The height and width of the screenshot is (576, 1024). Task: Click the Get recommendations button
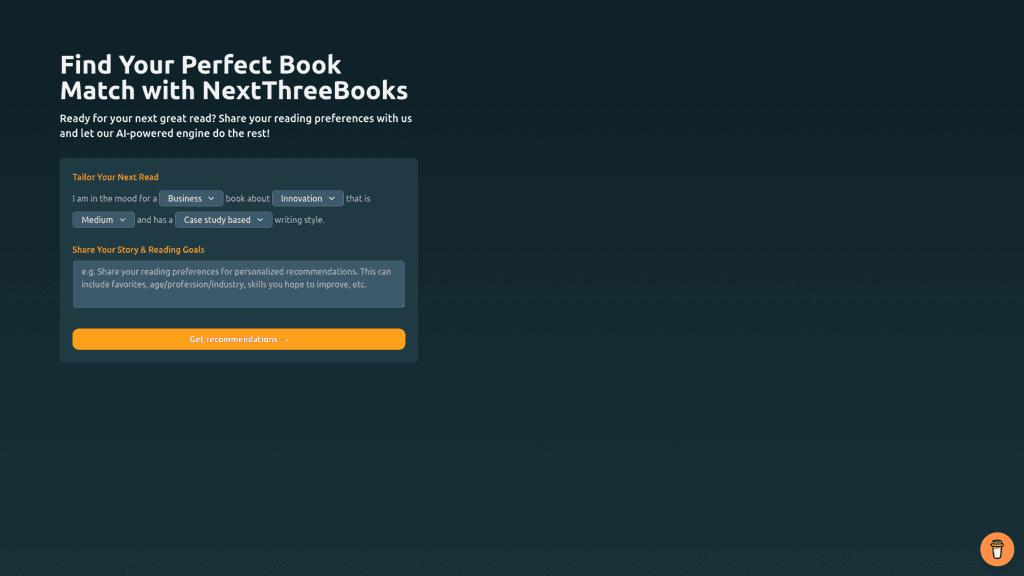(x=239, y=339)
